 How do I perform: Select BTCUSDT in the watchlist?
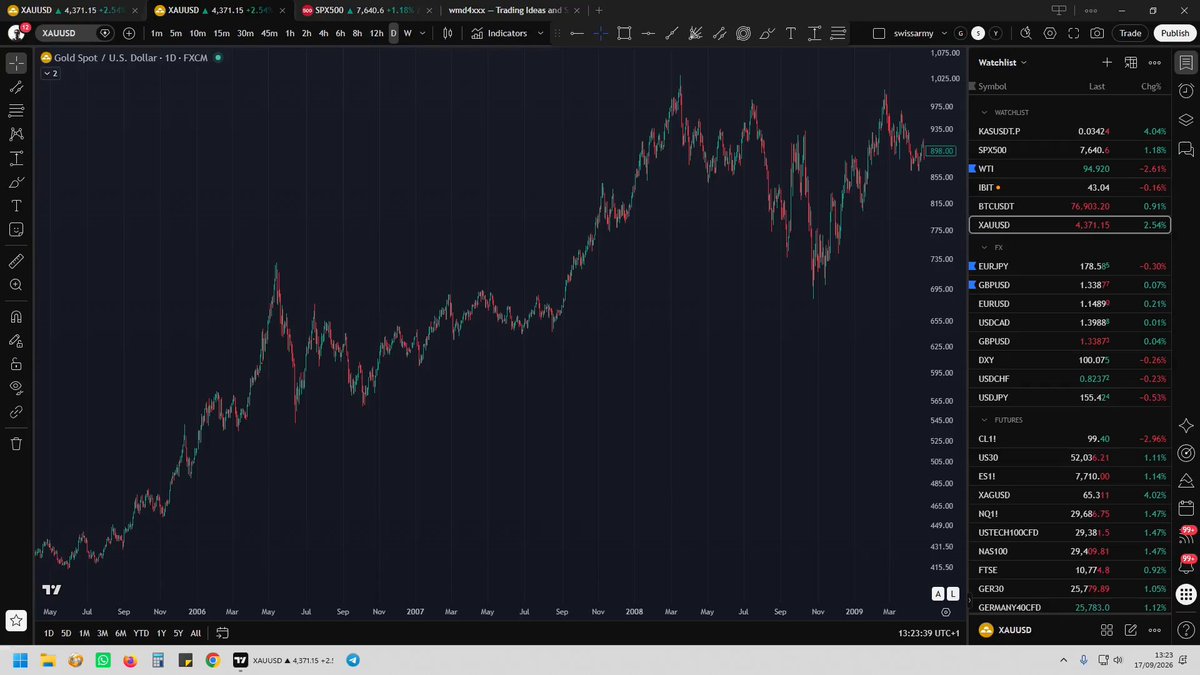tap(1070, 206)
